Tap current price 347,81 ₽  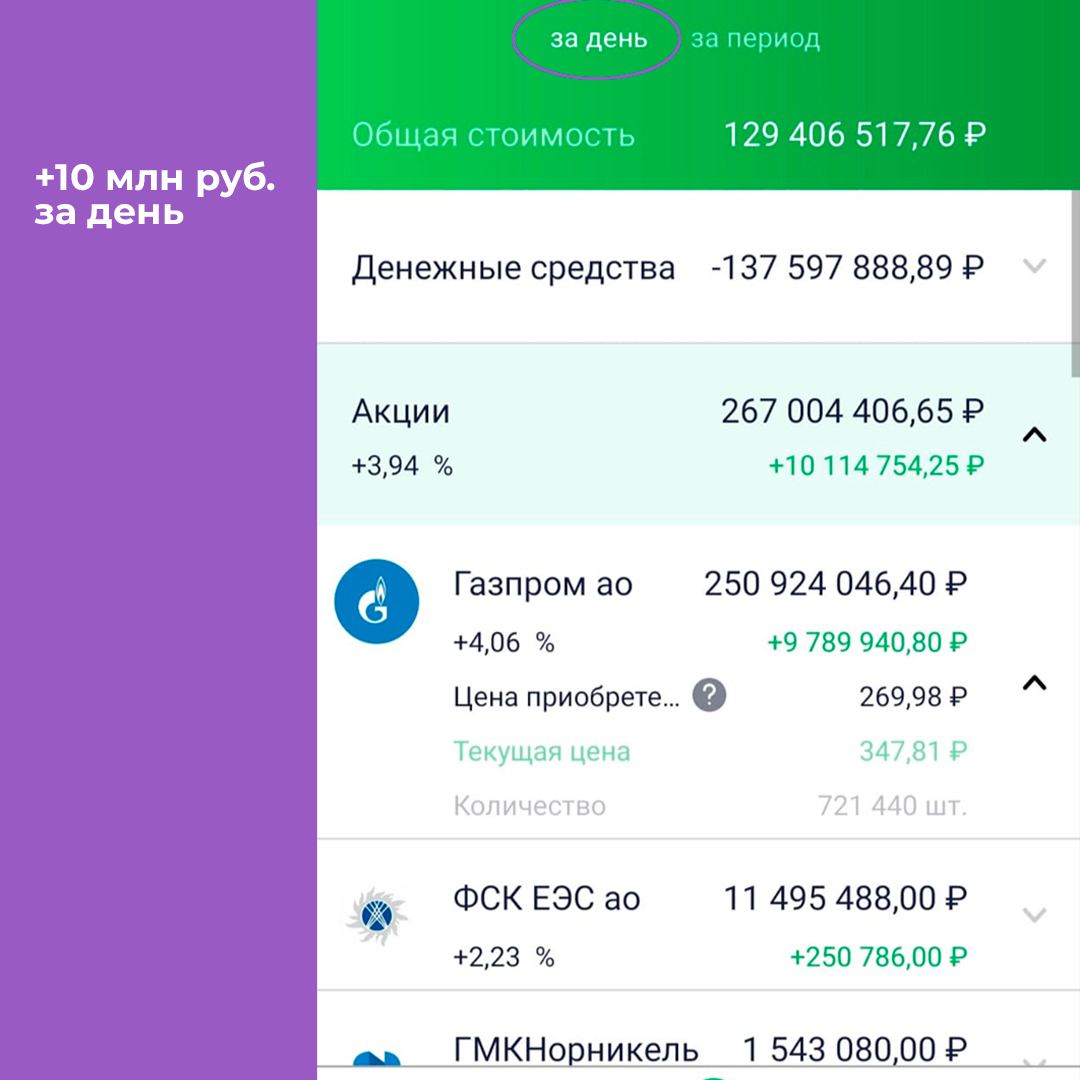tap(913, 751)
